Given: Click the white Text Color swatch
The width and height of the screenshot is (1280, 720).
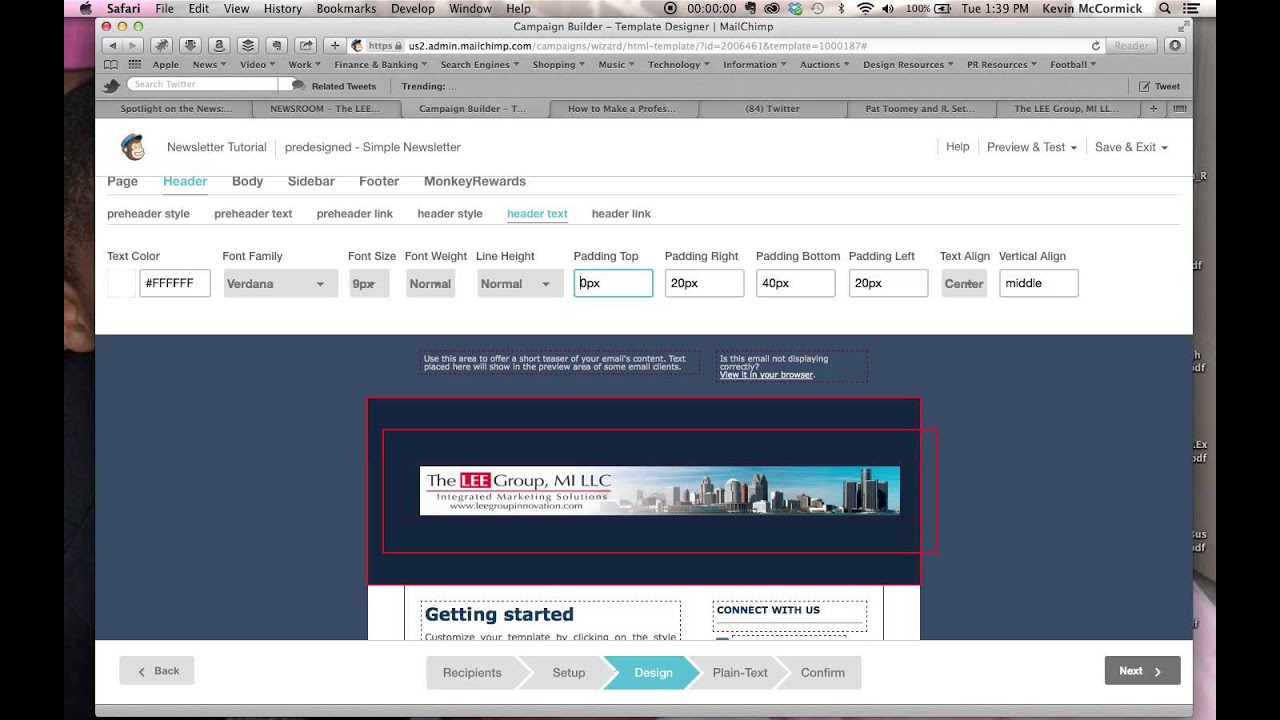Looking at the screenshot, I should tap(121, 284).
